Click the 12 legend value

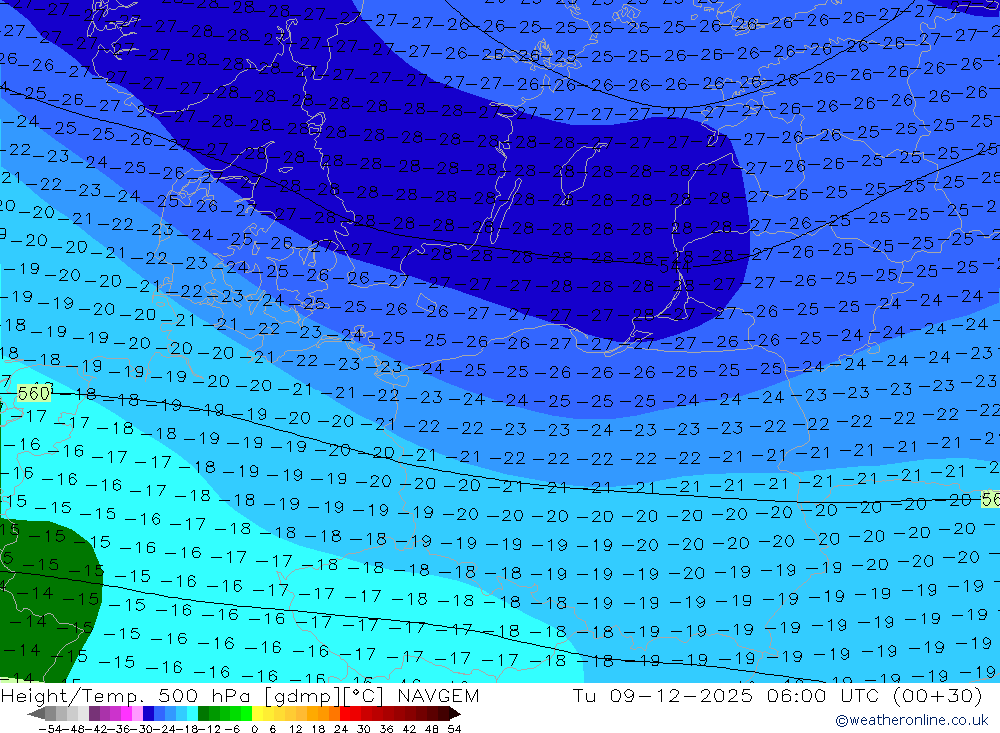tap(296, 729)
